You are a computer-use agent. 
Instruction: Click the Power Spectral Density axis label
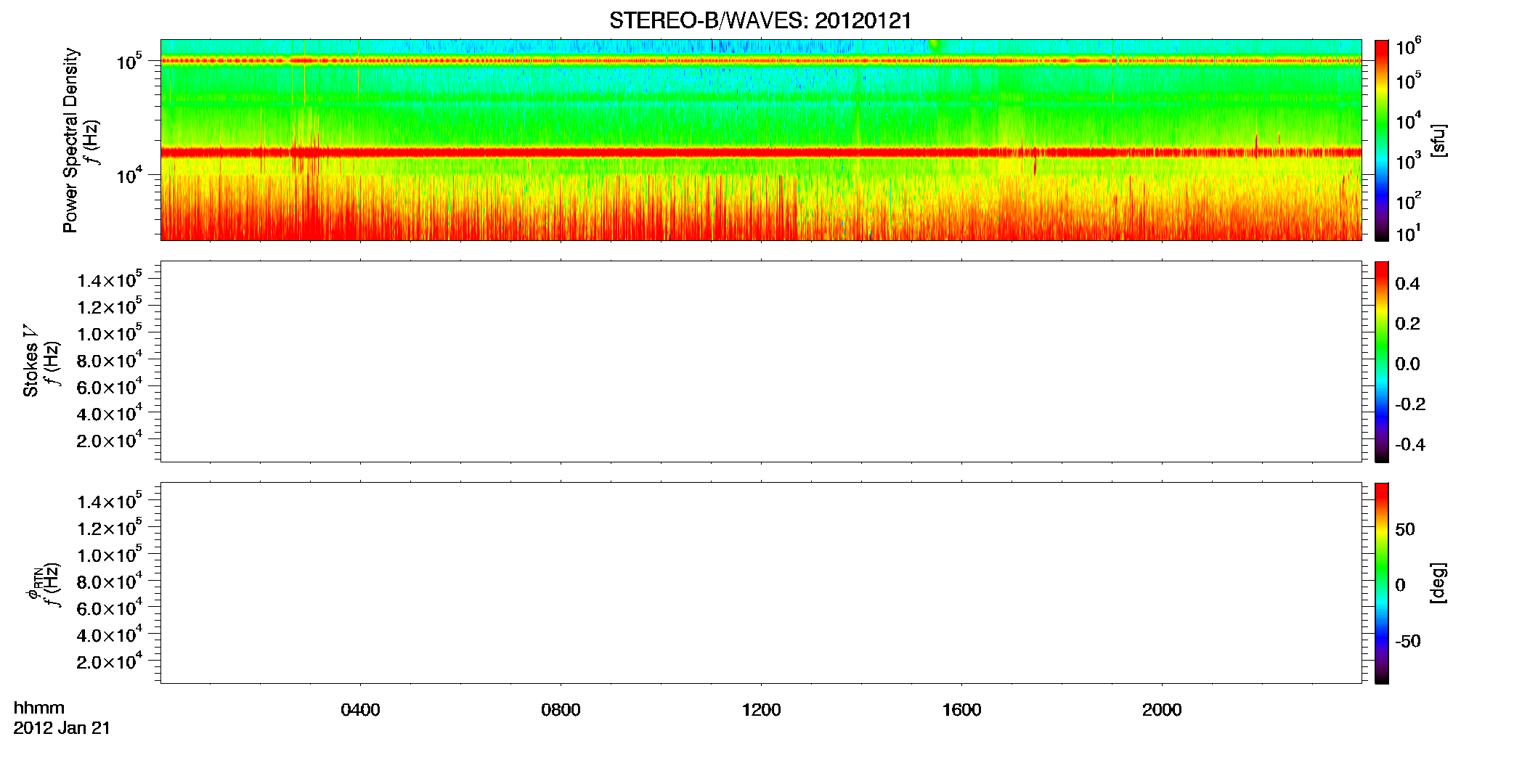(70, 140)
